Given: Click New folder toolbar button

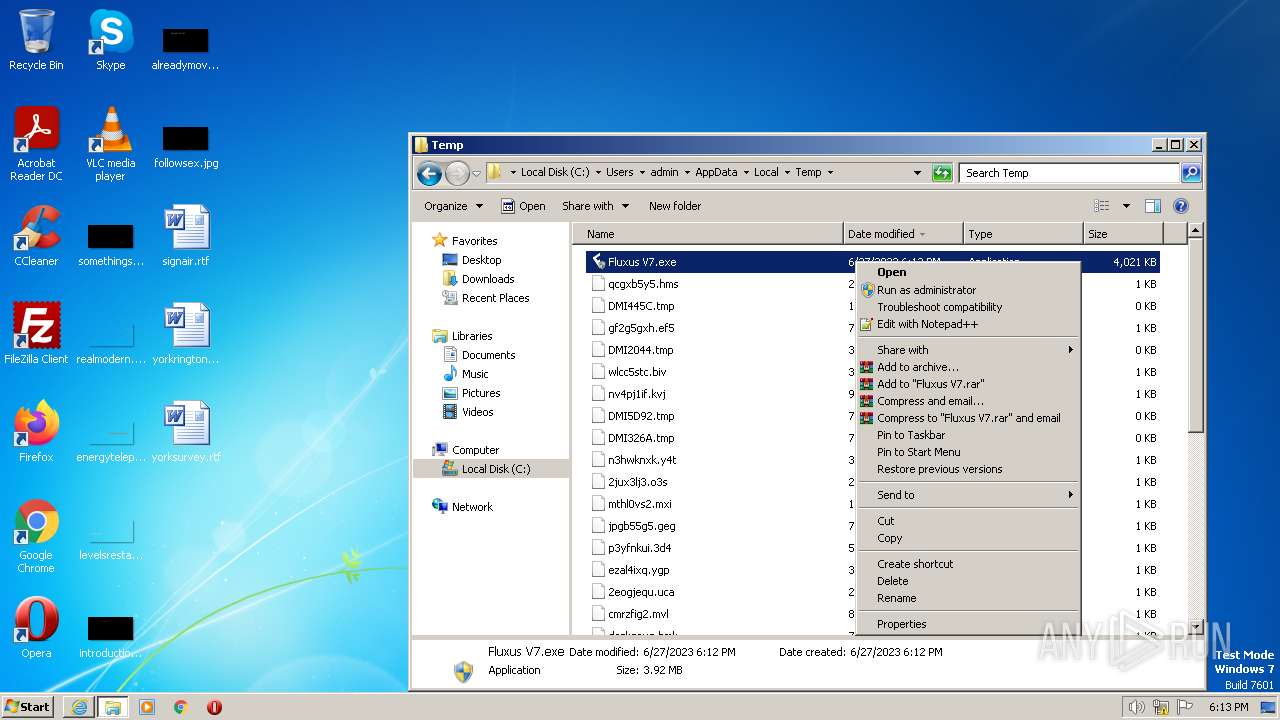Looking at the screenshot, I should (x=674, y=206).
